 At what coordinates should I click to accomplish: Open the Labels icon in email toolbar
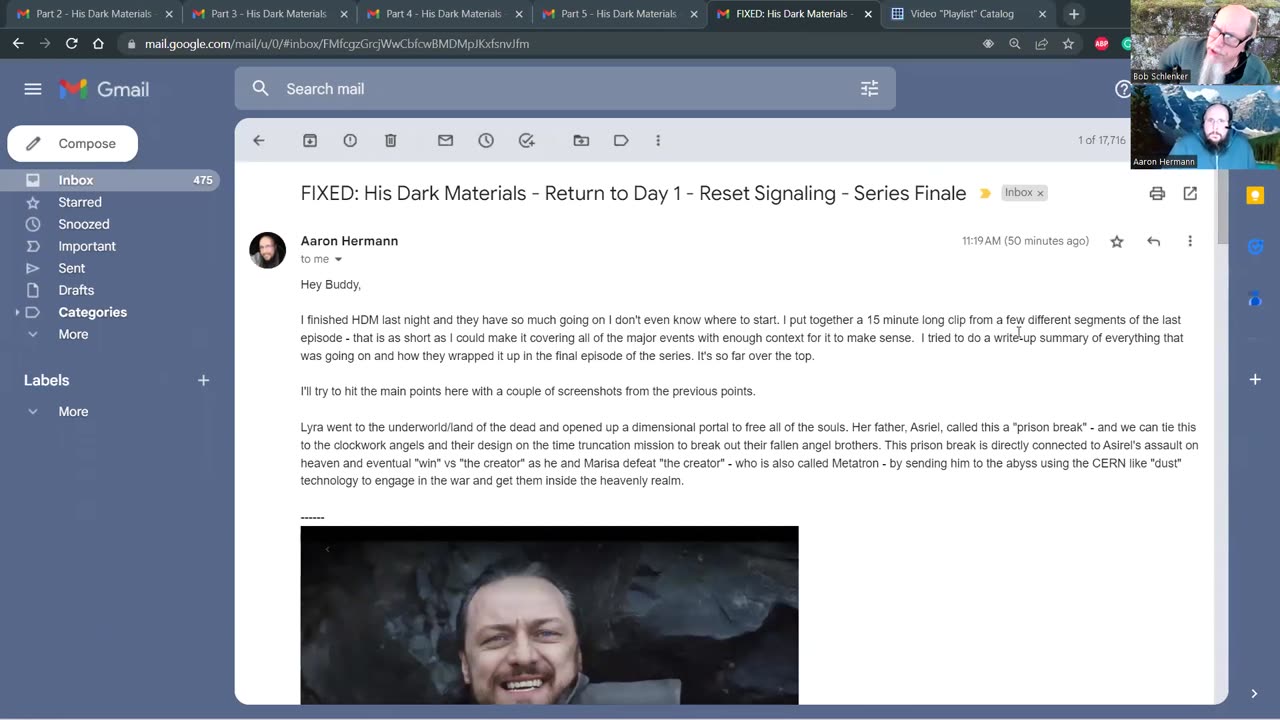click(x=621, y=141)
